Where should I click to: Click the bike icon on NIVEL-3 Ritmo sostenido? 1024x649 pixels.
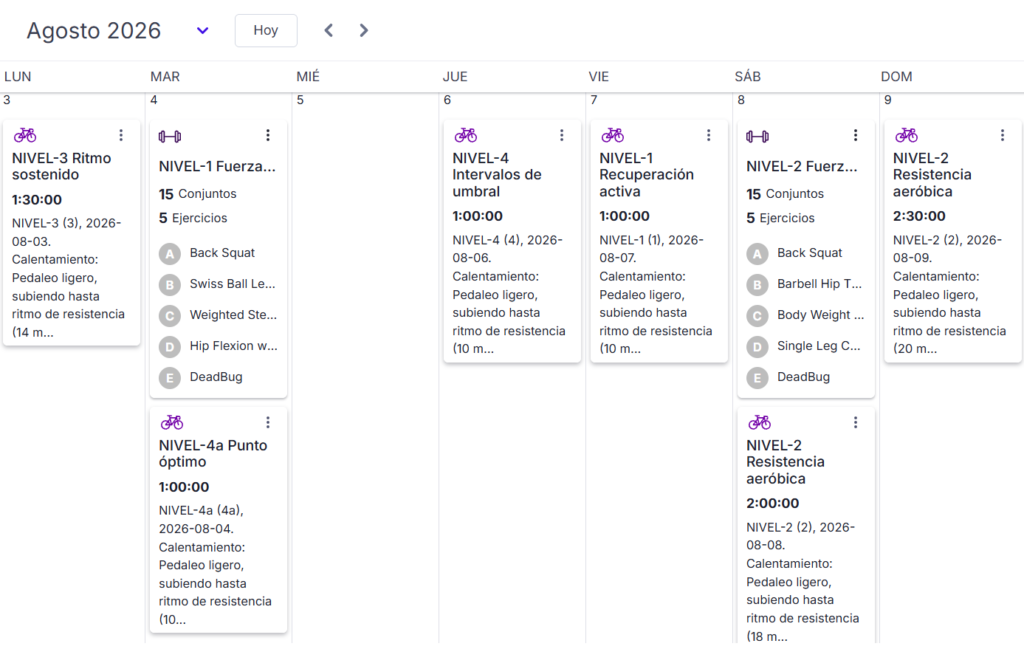pos(25,135)
